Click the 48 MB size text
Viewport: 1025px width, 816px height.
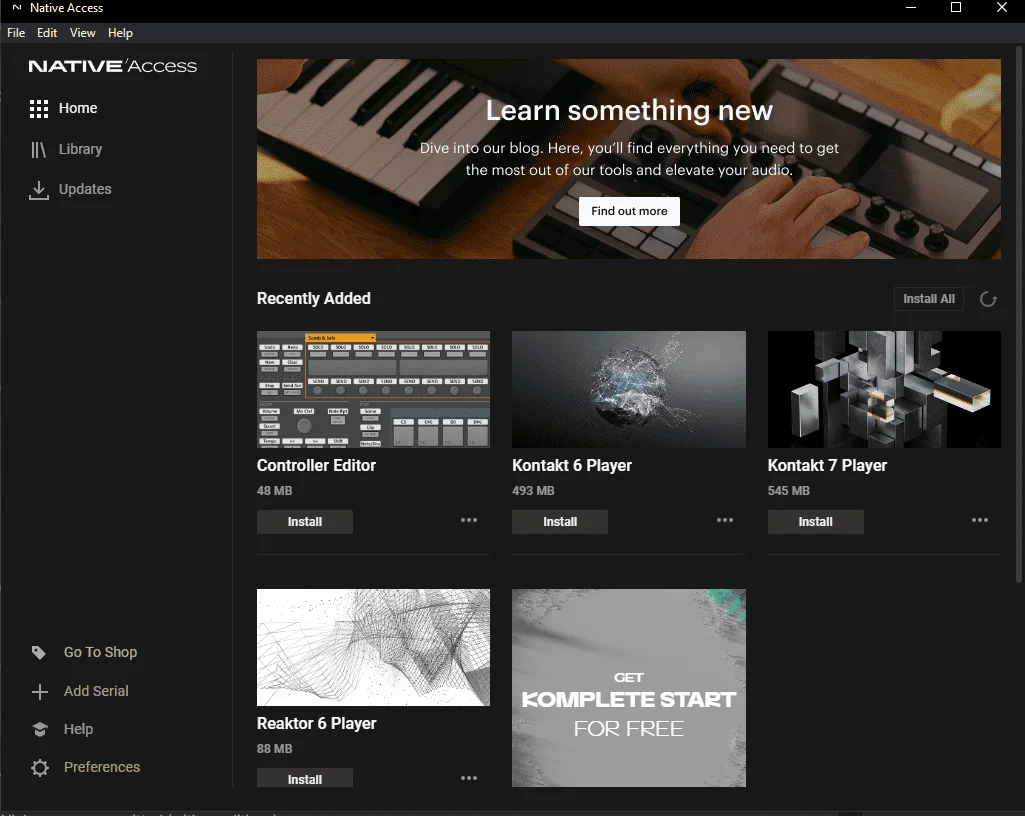pos(275,491)
